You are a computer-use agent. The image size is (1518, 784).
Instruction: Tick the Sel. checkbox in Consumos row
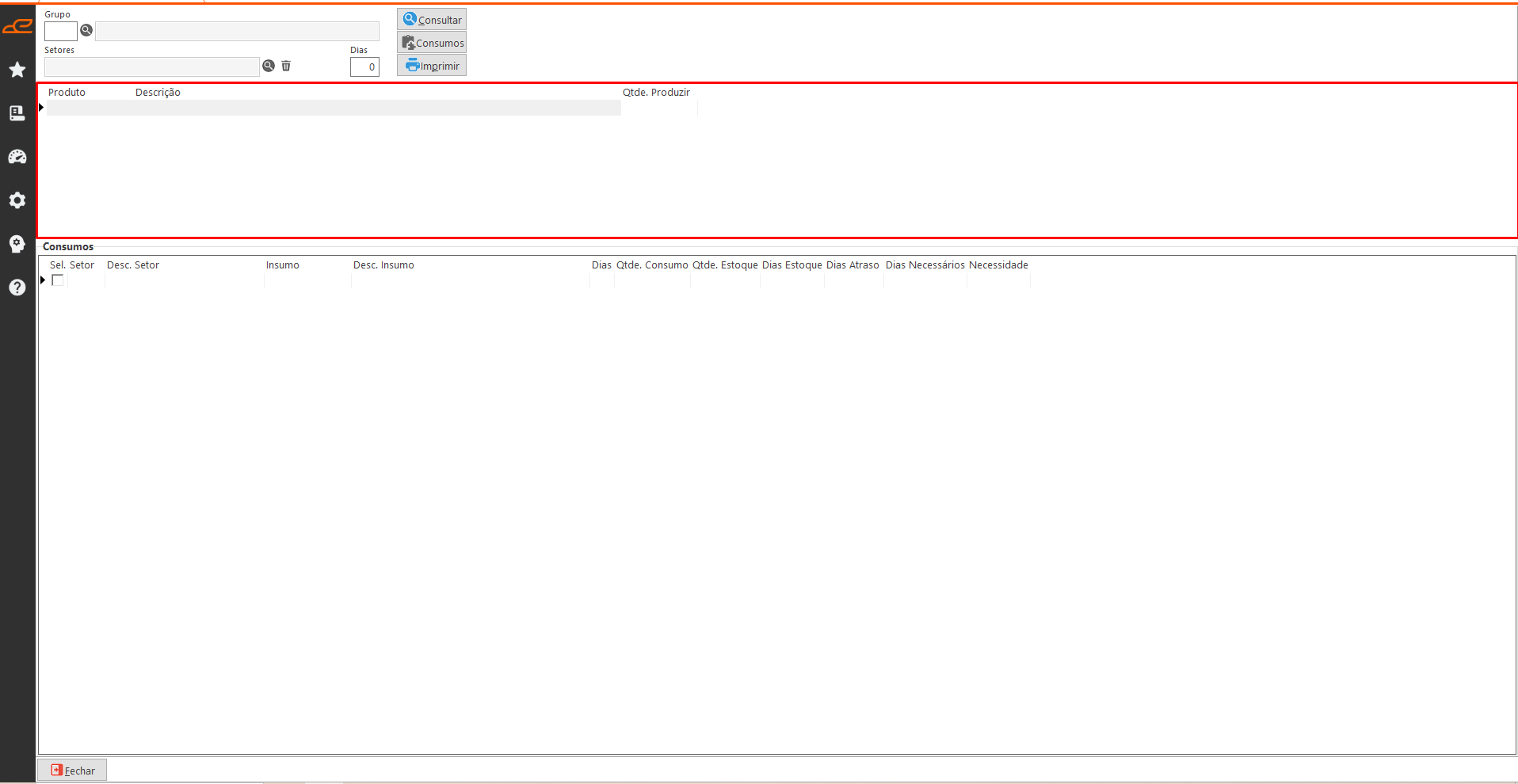[58, 280]
